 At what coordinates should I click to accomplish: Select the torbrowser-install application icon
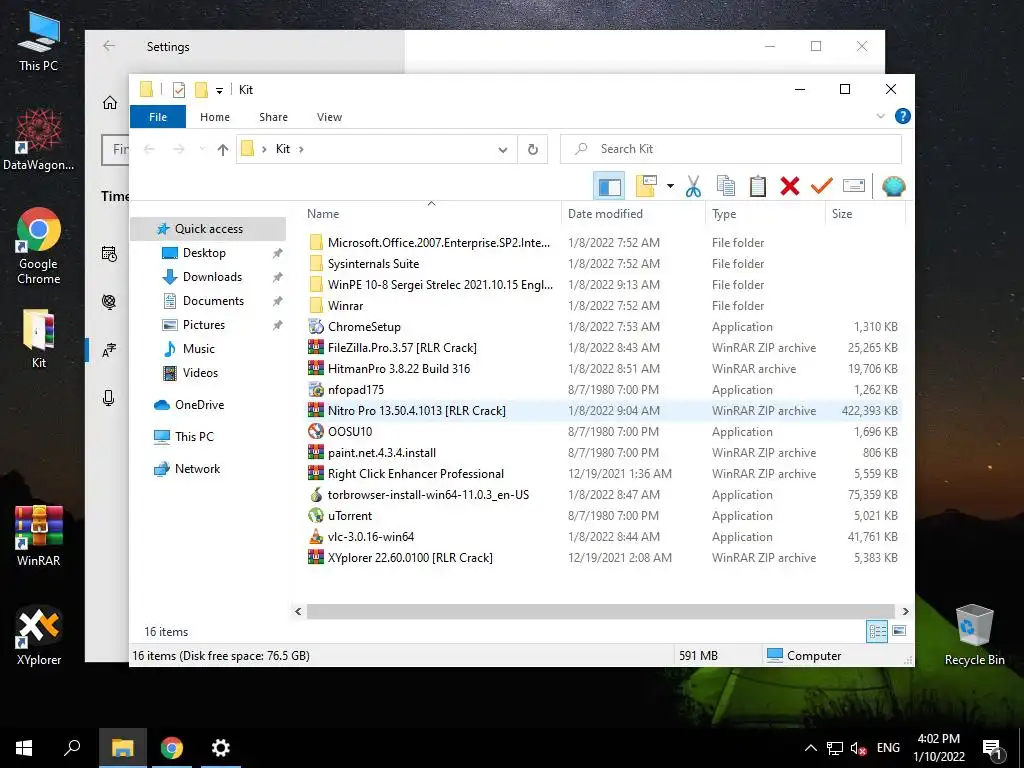pos(316,495)
